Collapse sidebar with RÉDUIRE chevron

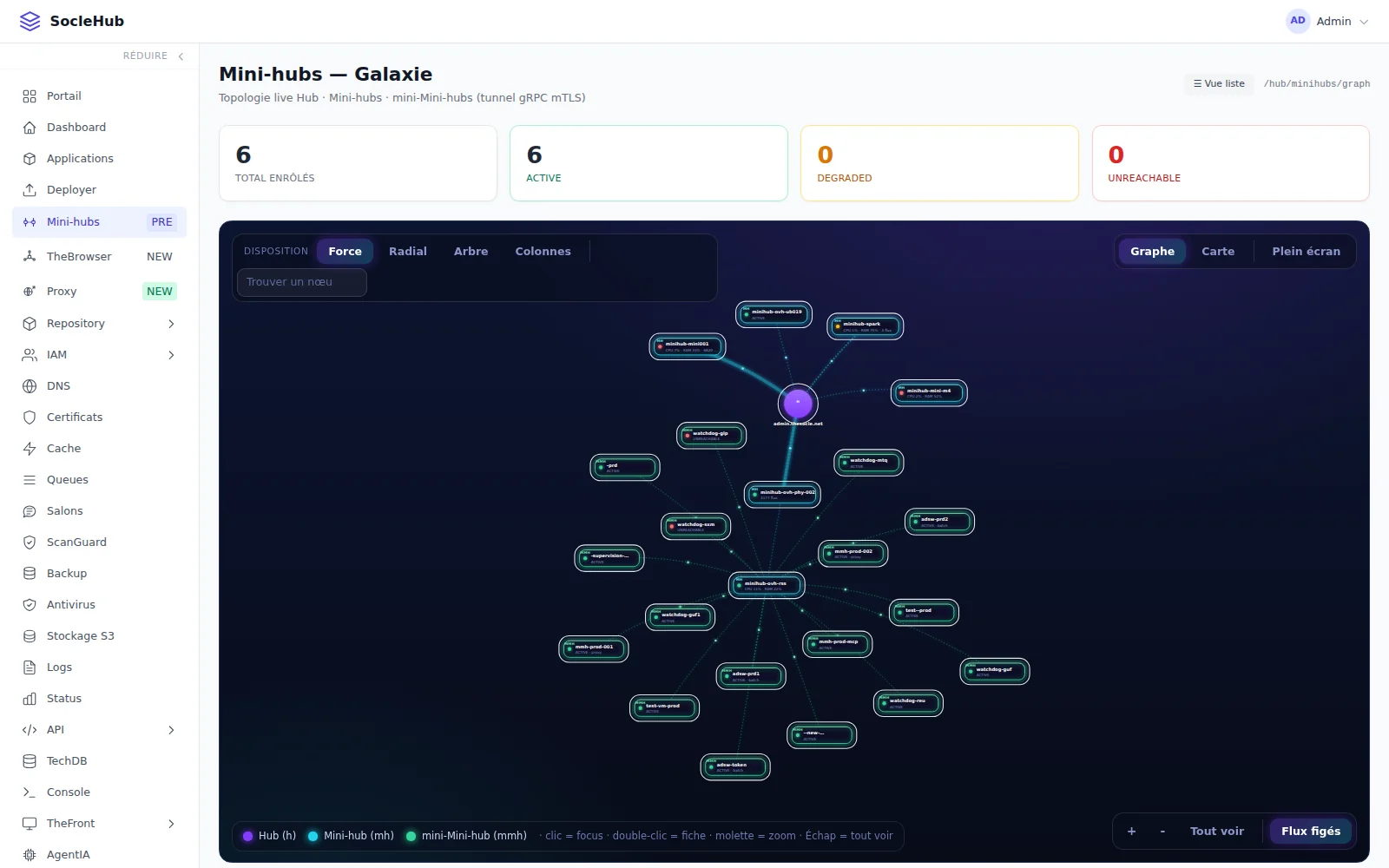coord(181,56)
